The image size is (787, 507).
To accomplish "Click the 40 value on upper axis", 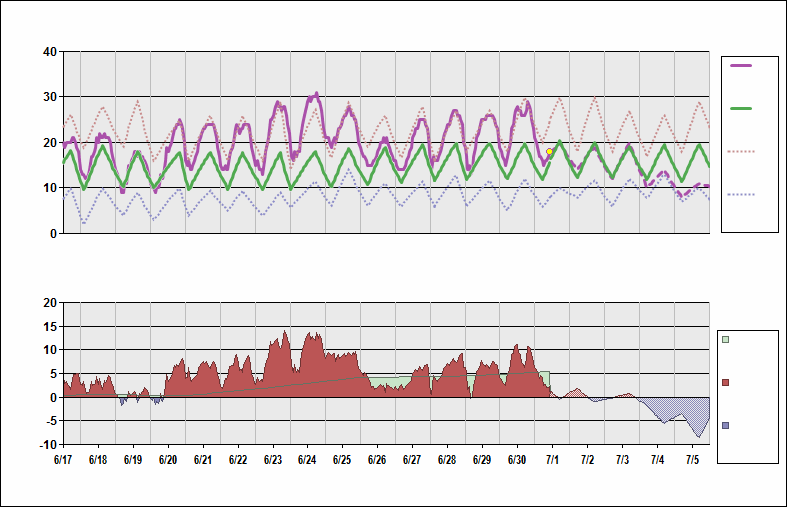I will [49, 52].
